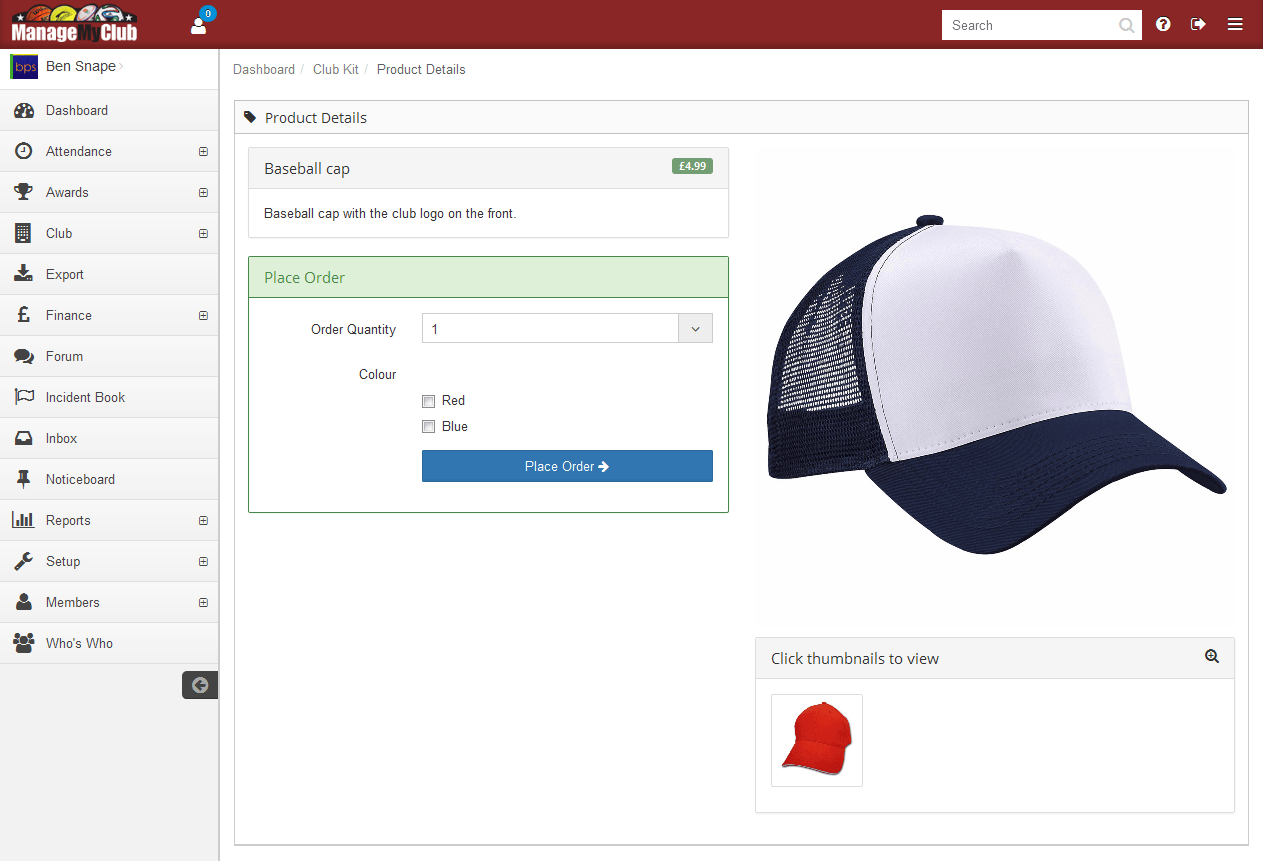
Task: Click the Incident Book flag icon
Action: tap(24, 397)
